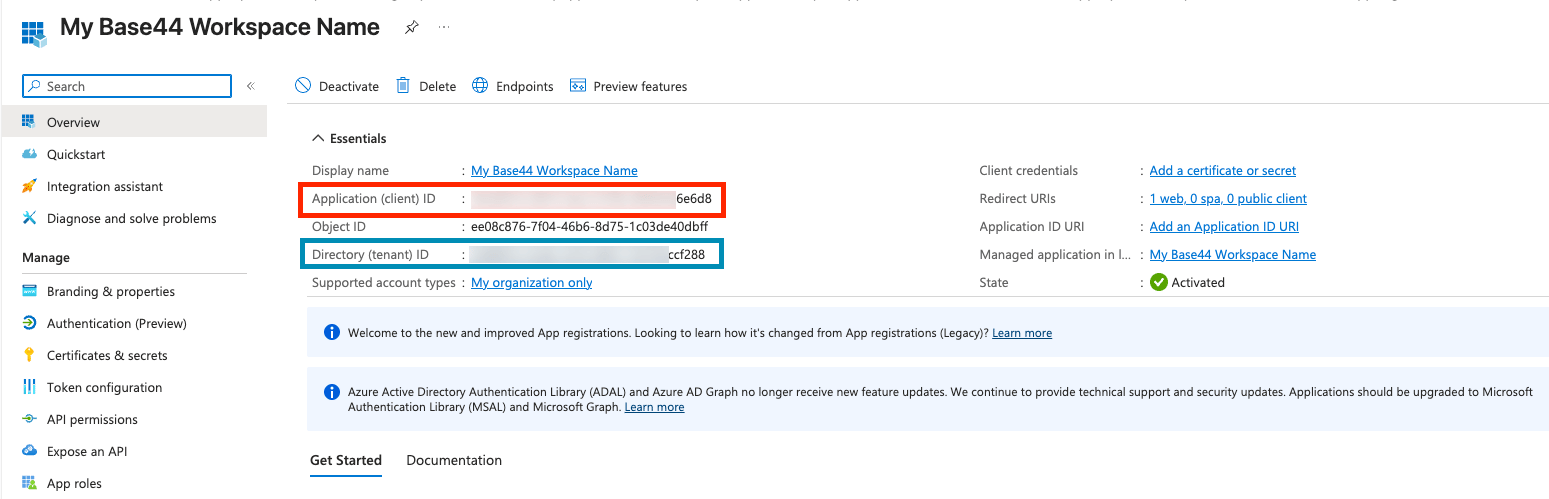
Task: Open Add an Application ID URI link
Action: pyautogui.click(x=1224, y=226)
